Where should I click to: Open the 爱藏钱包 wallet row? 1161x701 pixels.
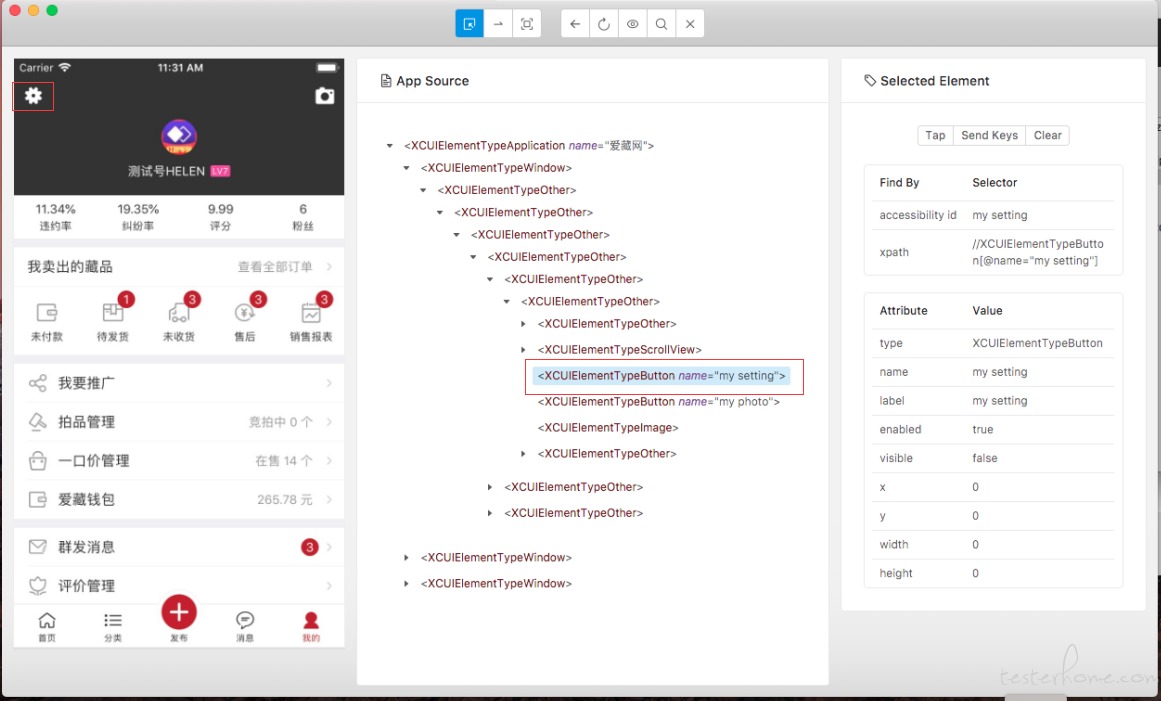click(179, 500)
